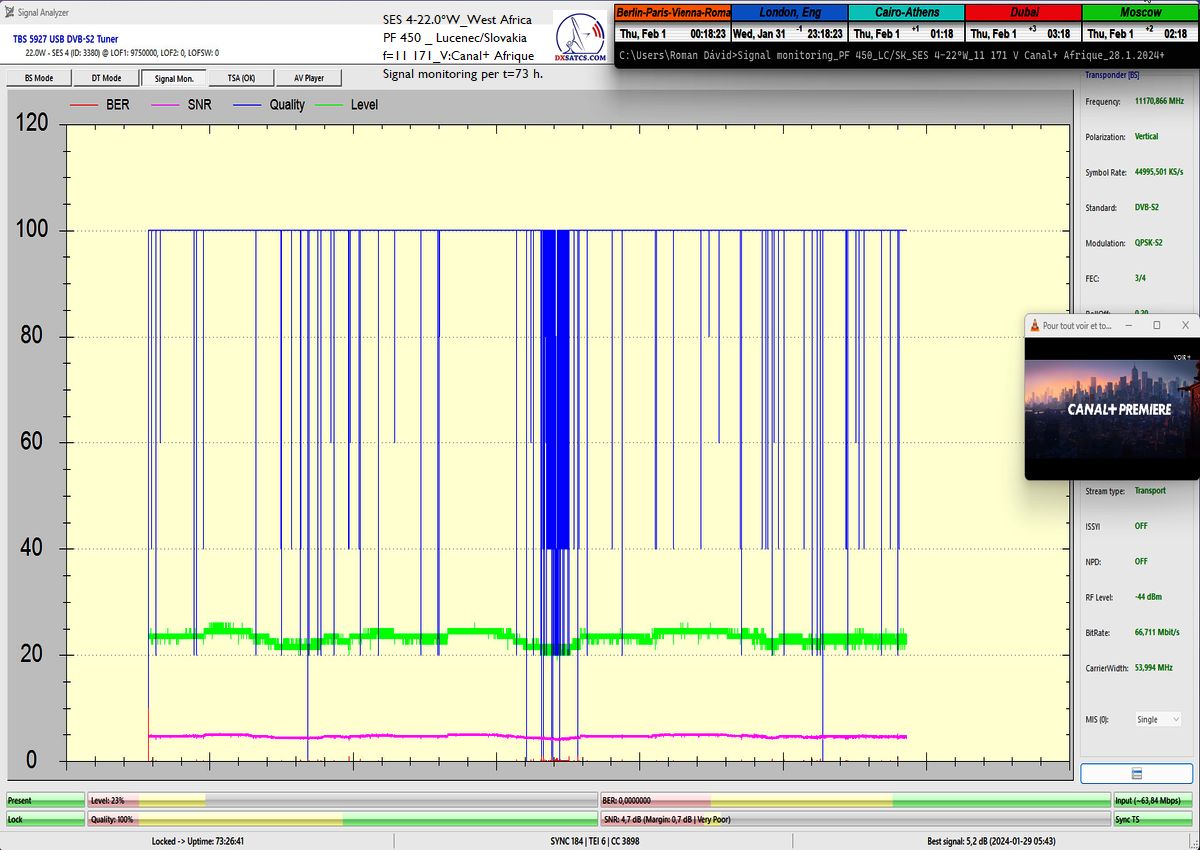1200x850 pixels.
Task: Click the Present status indicator
Action: pyautogui.click(x=45, y=801)
